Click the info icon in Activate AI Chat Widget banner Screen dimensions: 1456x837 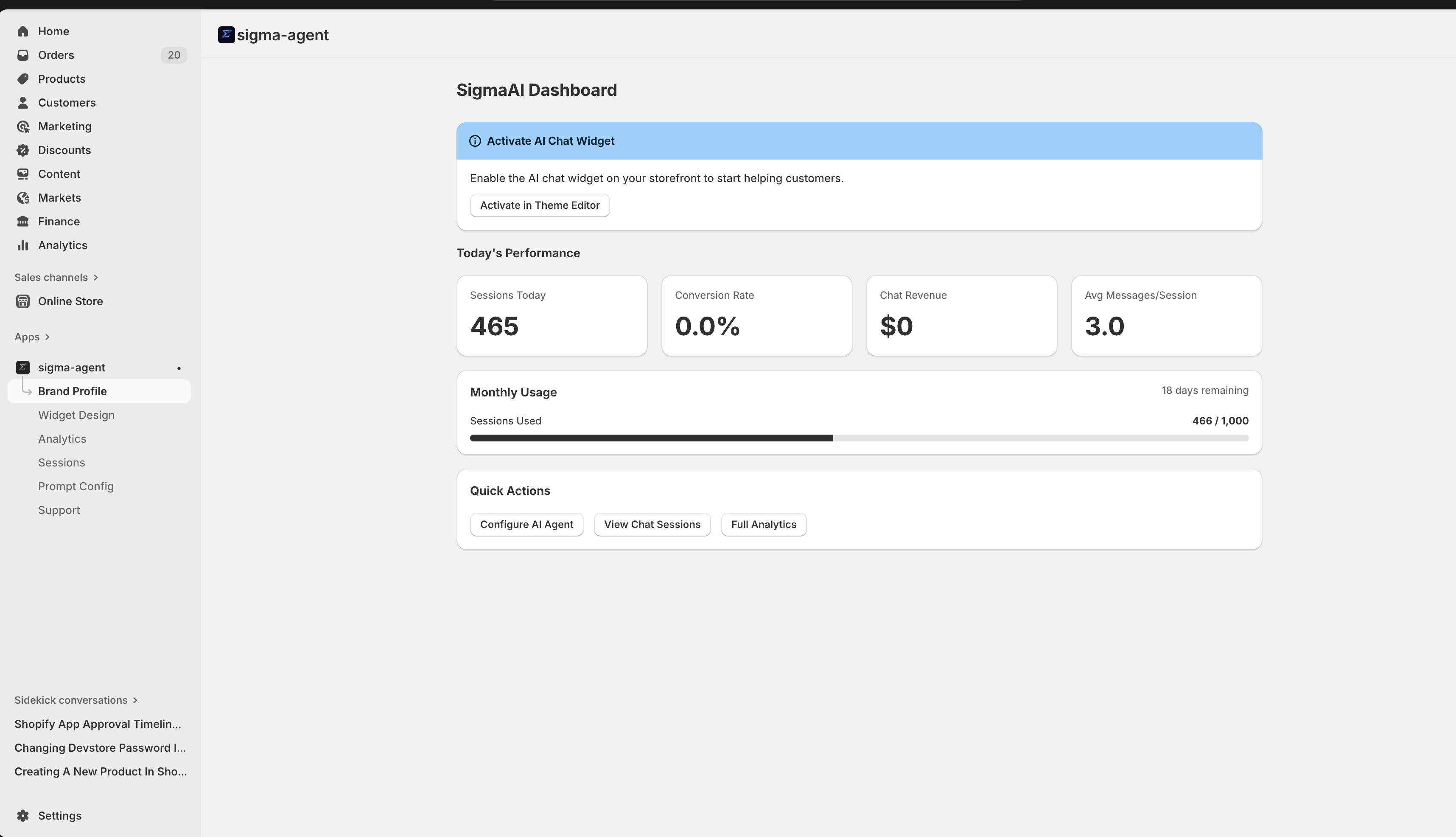pos(475,141)
